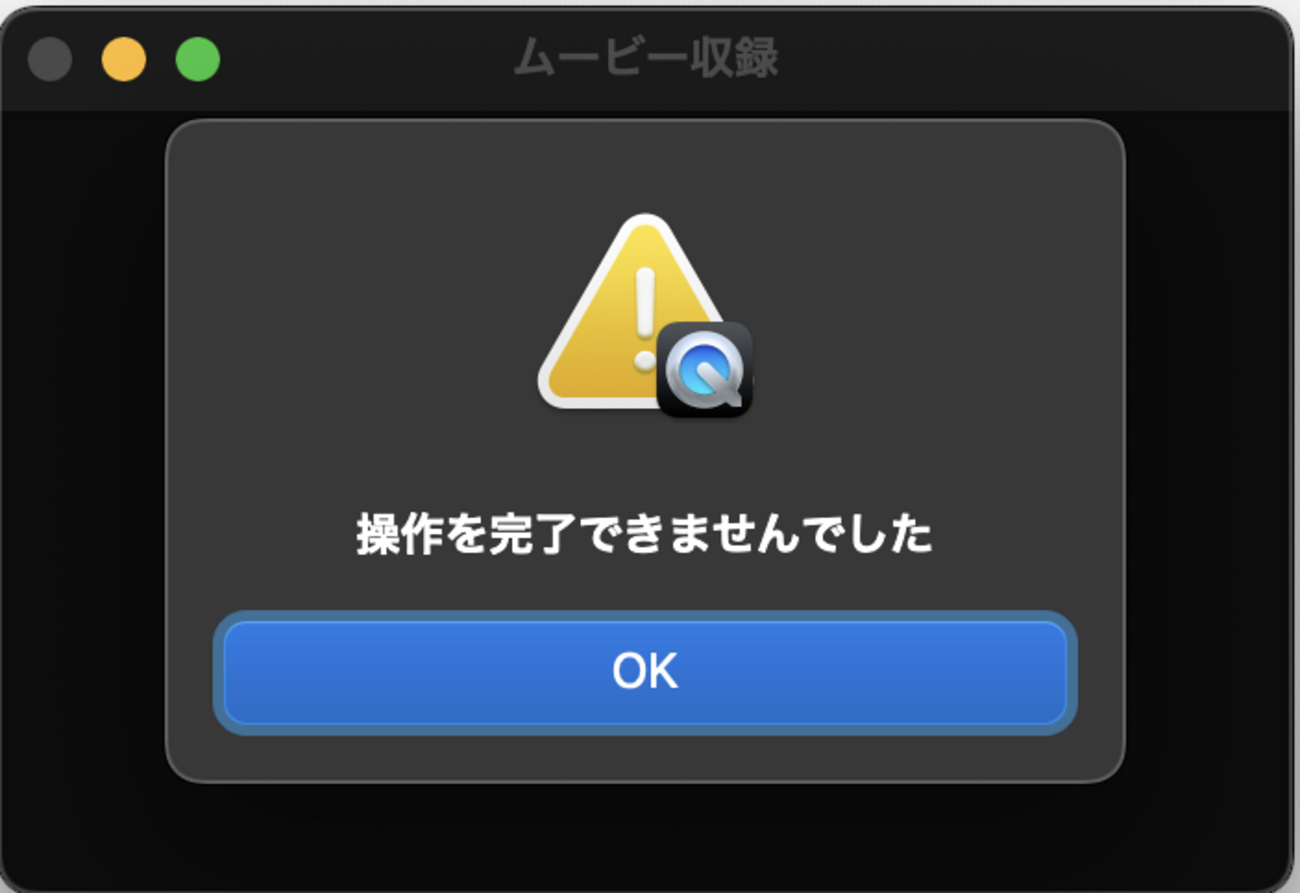Image resolution: width=1300 pixels, height=893 pixels.
Task: Click the title bar between the green button and the title
Action: point(366,58)
